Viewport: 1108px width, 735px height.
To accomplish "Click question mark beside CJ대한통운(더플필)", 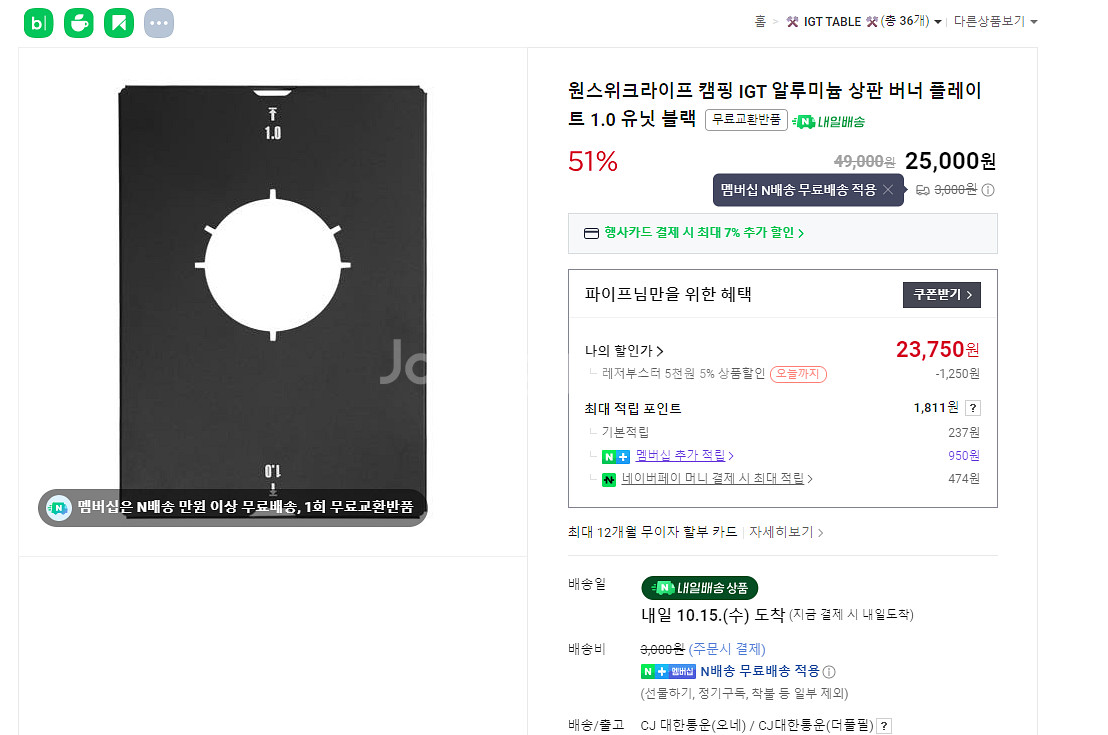I will pyautogui.click(x=884, y=726).
